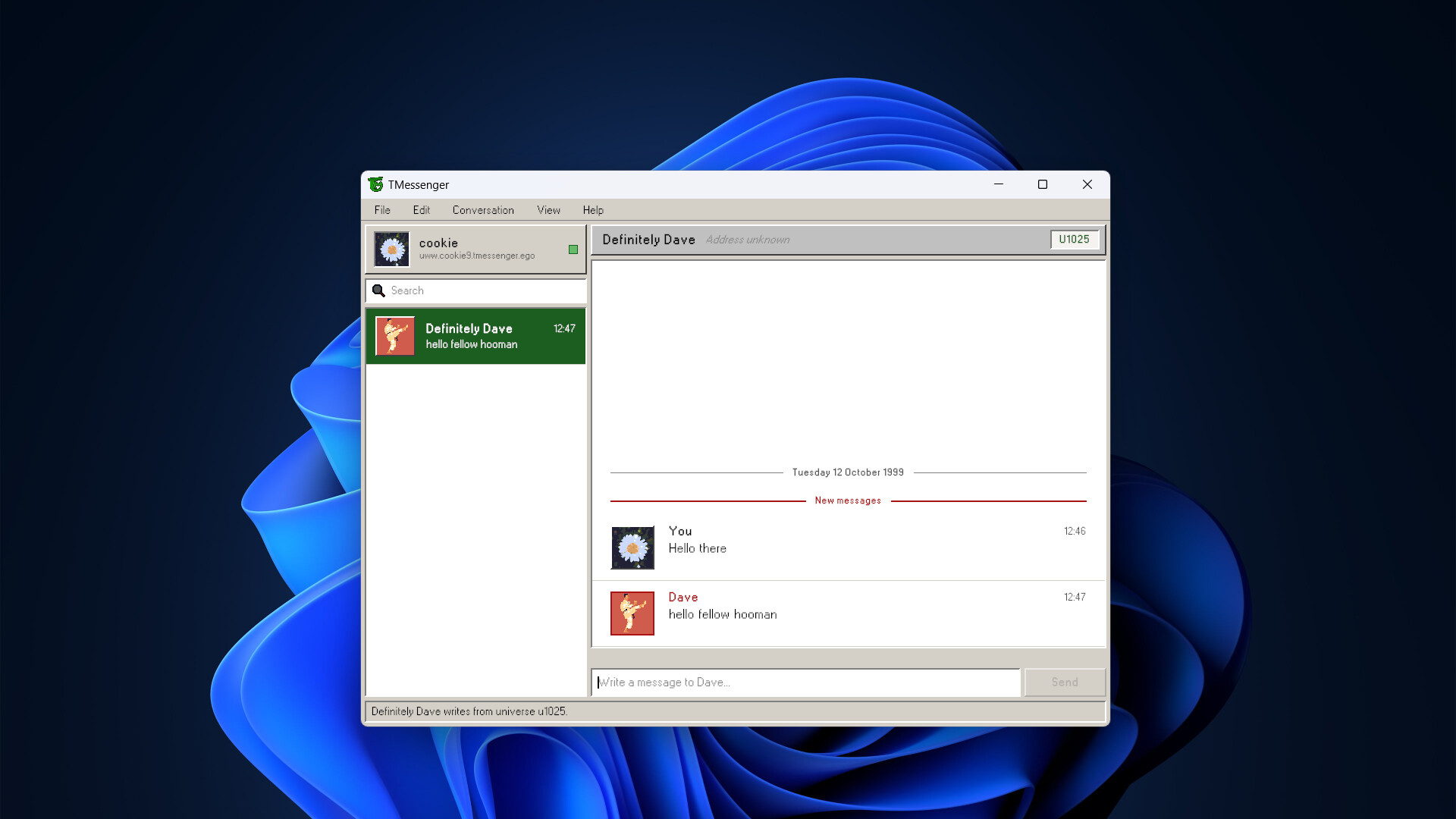Click the 12:47 timestamp in chat pane
This screenshot has height=819, width=1456.
[x=1075, y=598]
